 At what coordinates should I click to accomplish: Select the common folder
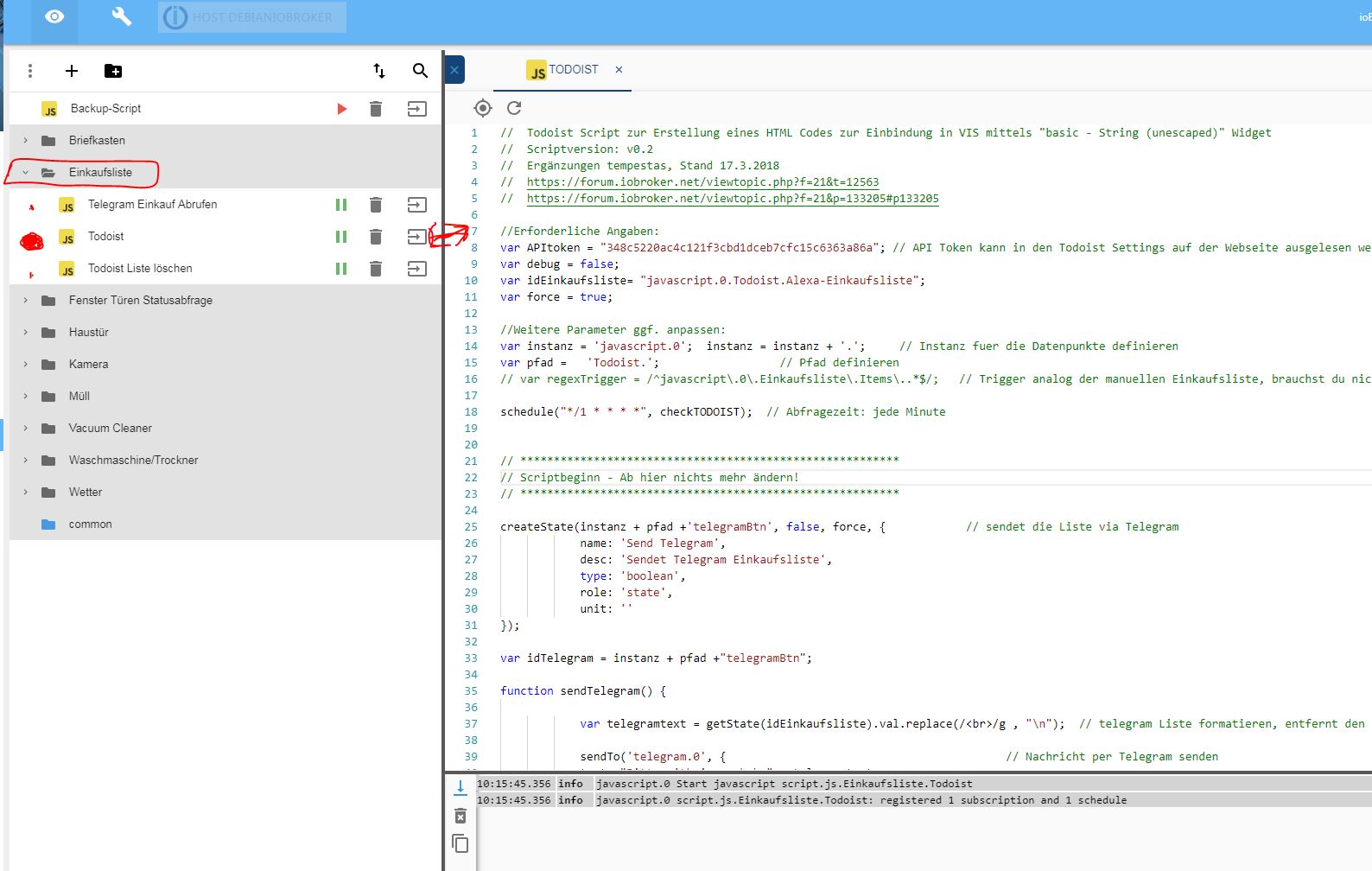click(x=225, y=524)
